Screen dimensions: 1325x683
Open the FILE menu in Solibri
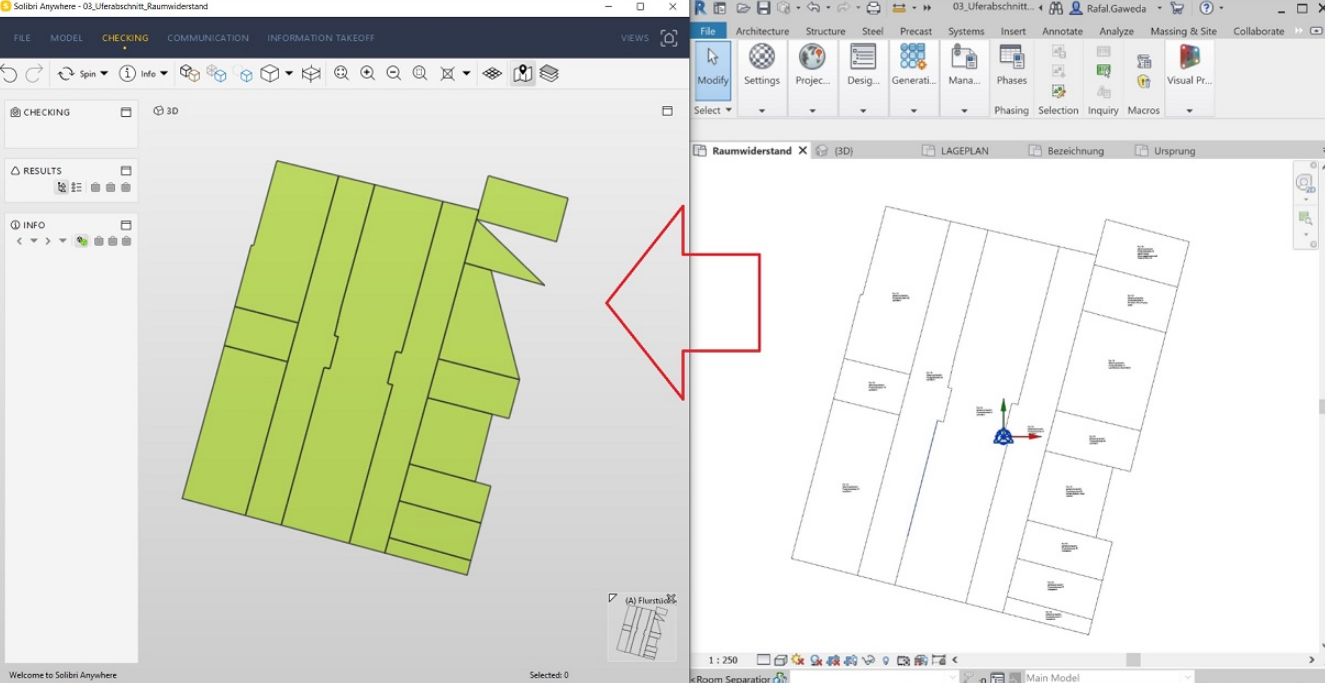click(x=22, y=38)
